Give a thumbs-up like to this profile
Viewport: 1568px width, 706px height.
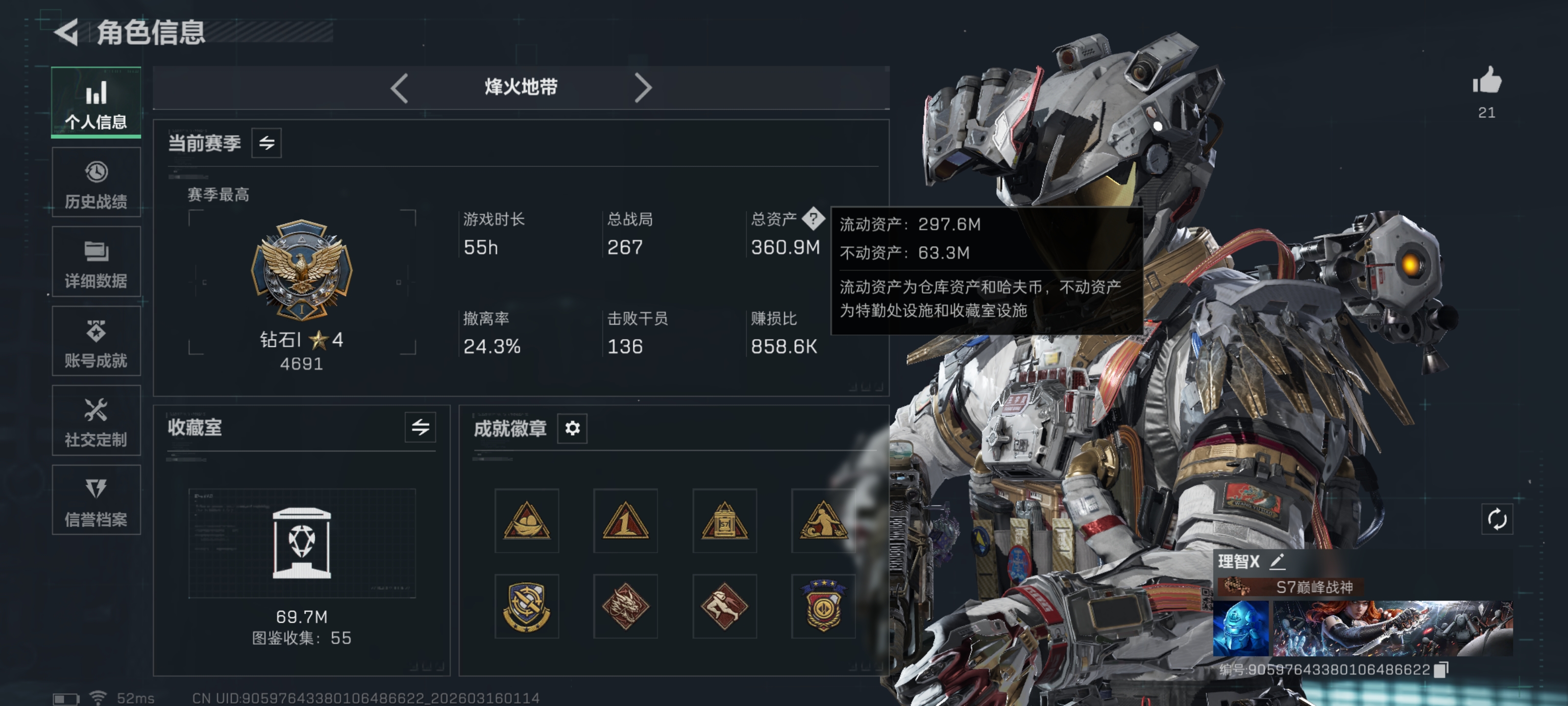(1487, 80)
